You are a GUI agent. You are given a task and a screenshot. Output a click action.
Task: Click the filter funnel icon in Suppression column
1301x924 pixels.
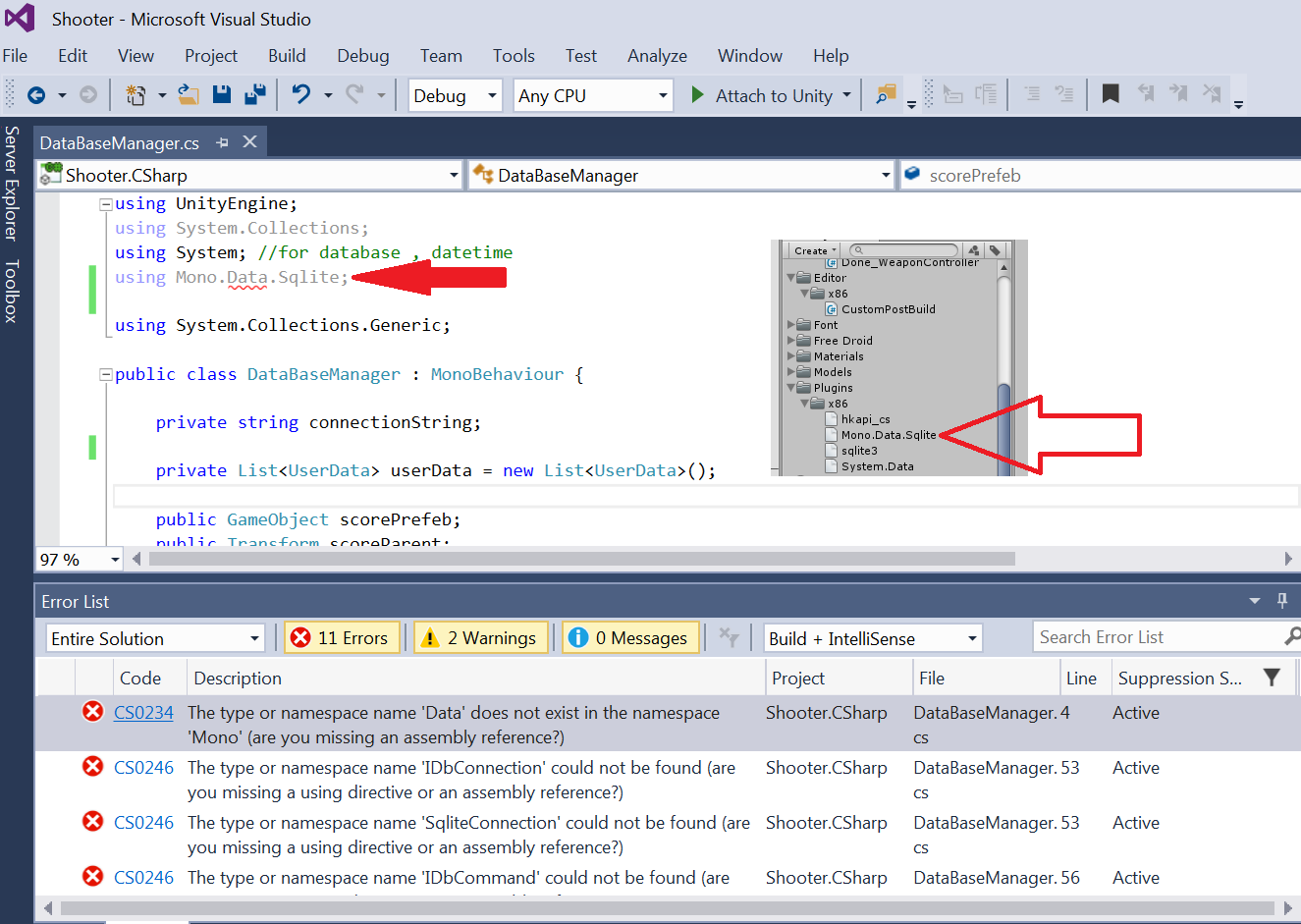(1272, 678)
